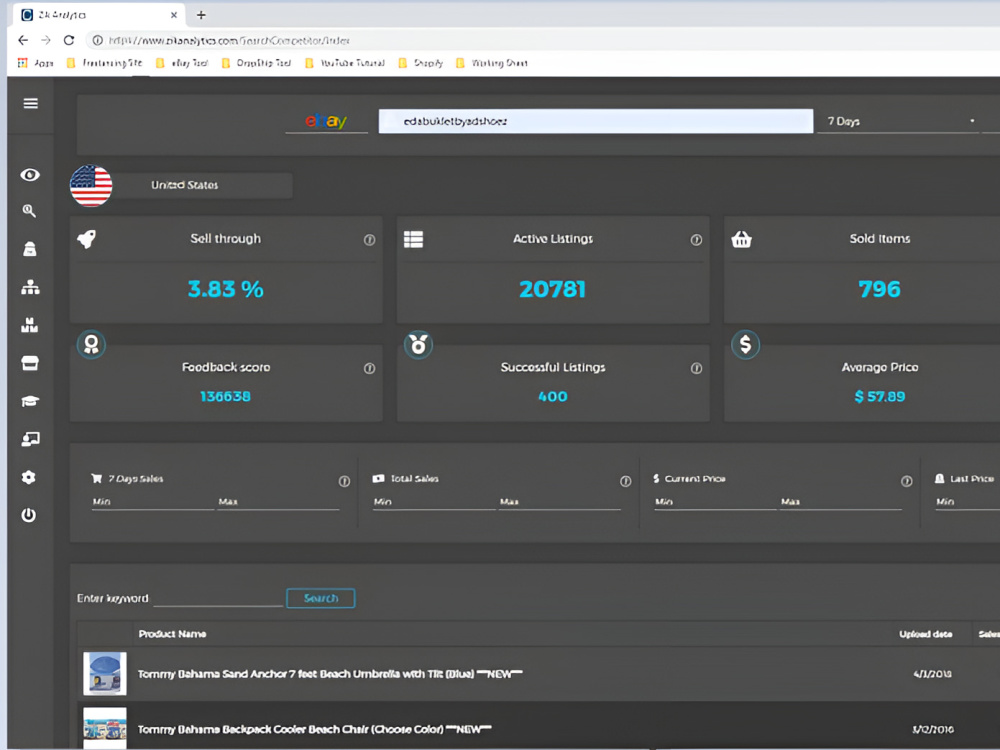This screenshot has width=1000, height=750.
Task: Click the competitor name search field
Action: coord(596,121)
